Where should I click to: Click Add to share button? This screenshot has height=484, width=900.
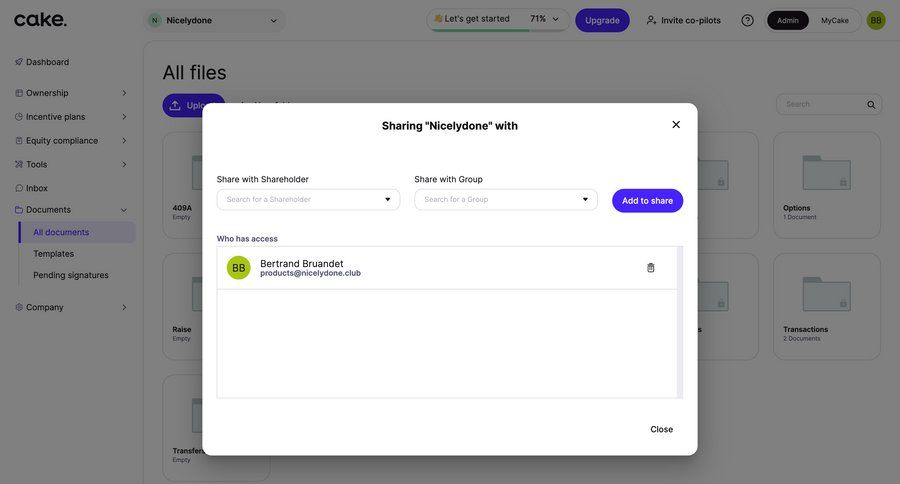click(647, 201)
